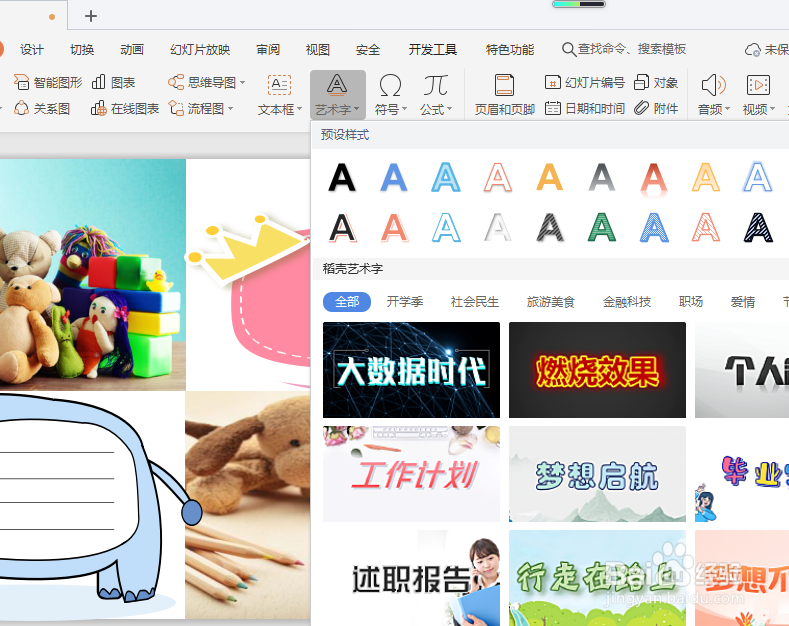Open the 符号 symbol dropdown
The width and height of the screenshot is (789, 626).
(x=390, y=95)
